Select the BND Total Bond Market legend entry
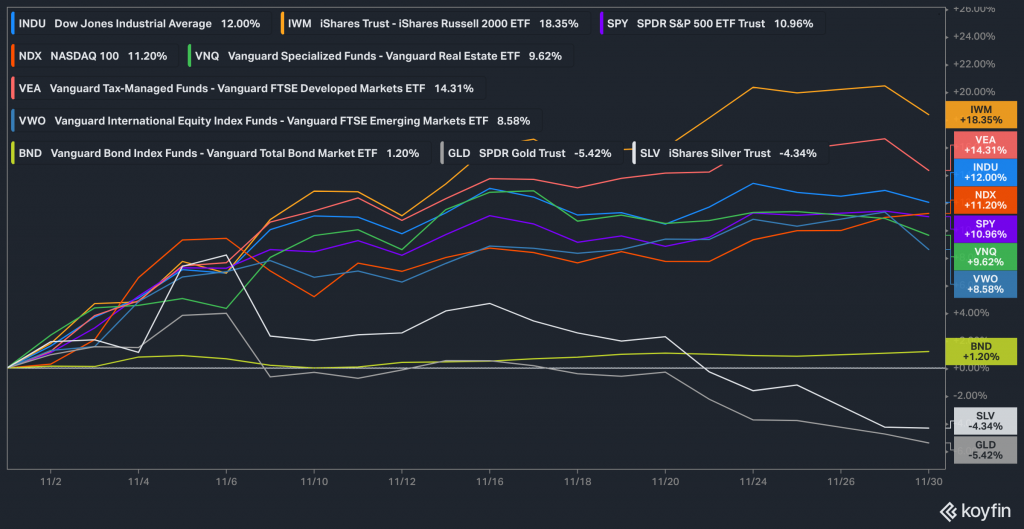 [218, 154]
